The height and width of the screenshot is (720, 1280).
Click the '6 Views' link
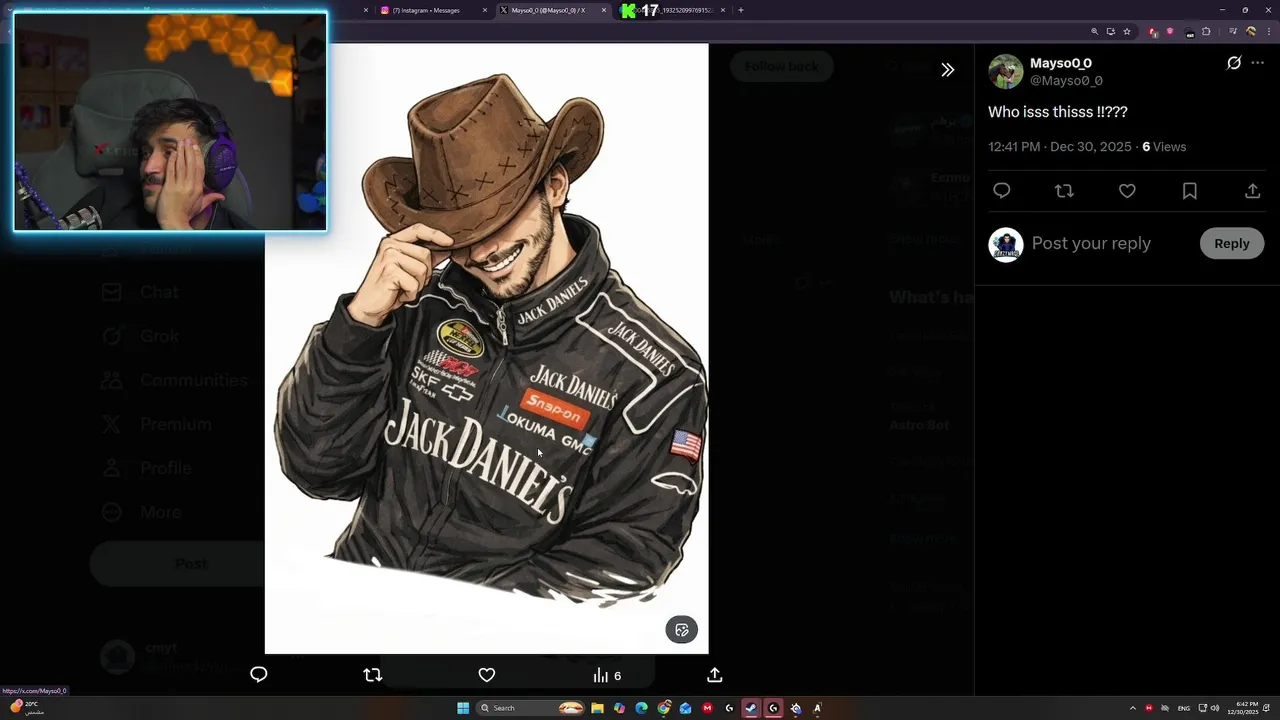(1164, 147)
